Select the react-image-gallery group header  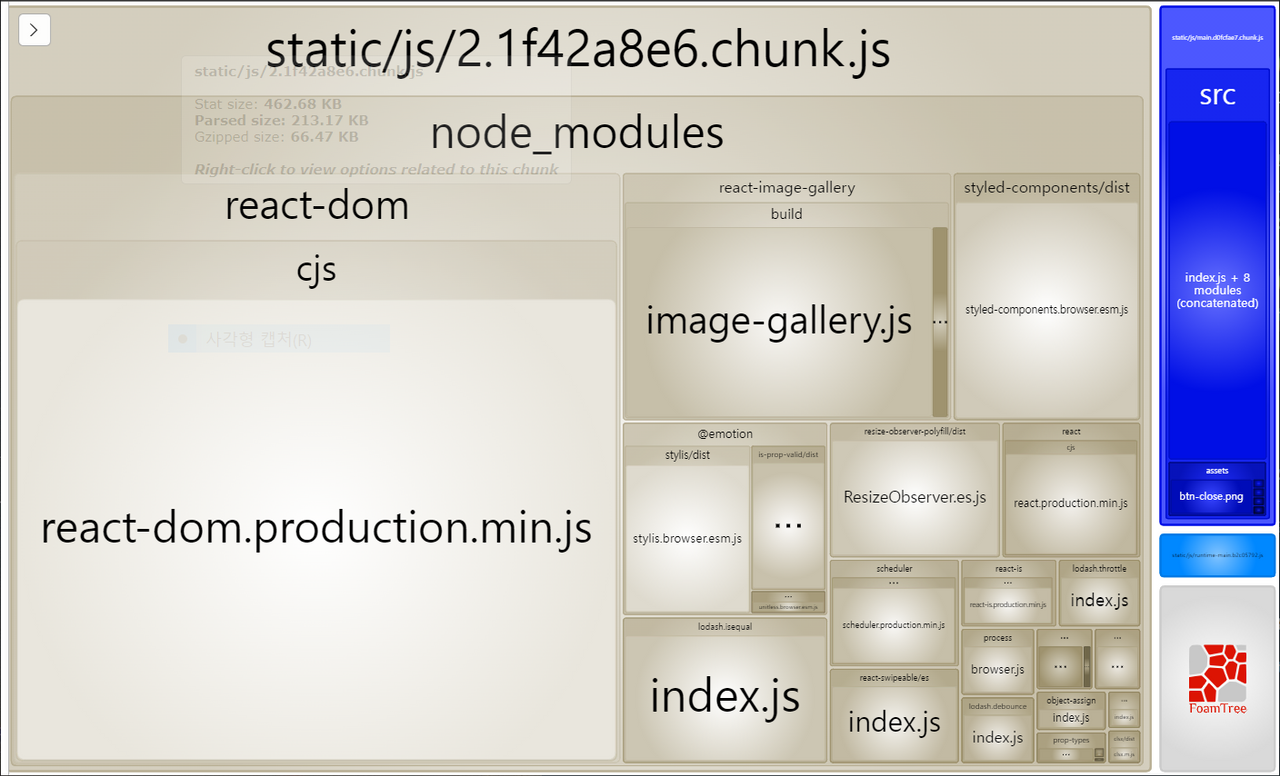pyautogui.click(x=787, y=187)
